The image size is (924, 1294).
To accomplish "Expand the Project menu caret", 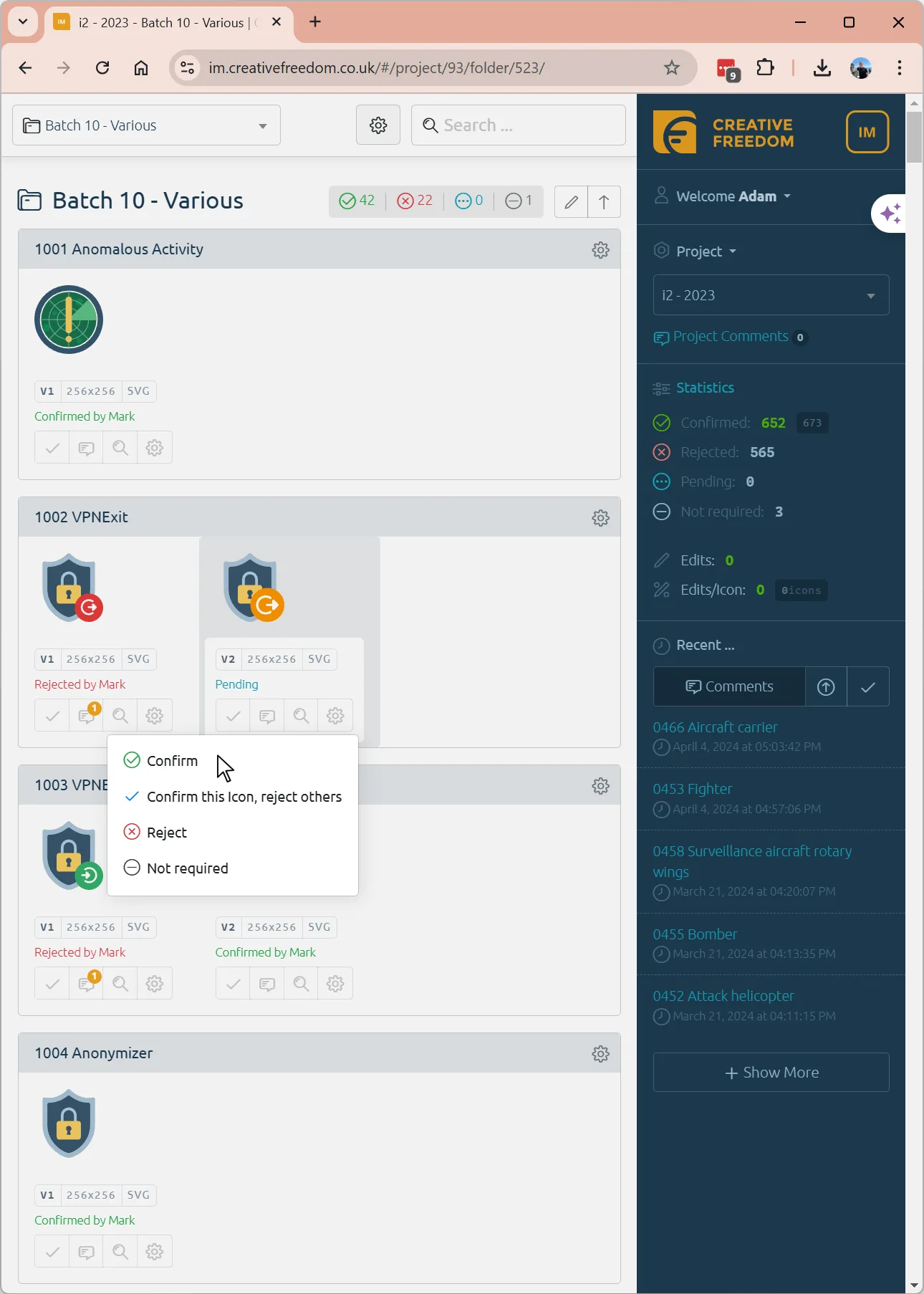I will (x=733, y=251).
